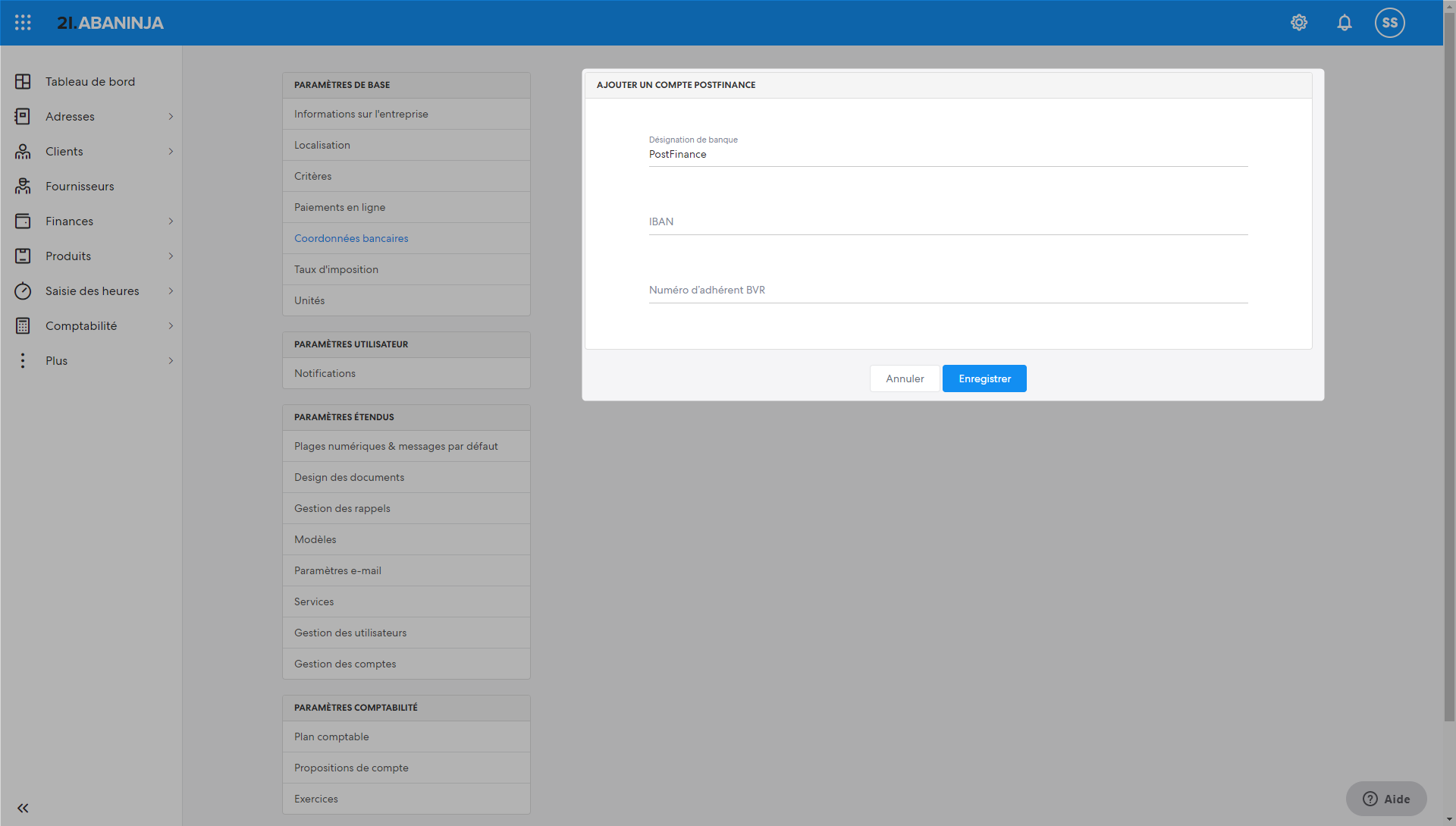Click the 21.AbaNinja logo
This screenshot has height=826, width=1456.
111,23
